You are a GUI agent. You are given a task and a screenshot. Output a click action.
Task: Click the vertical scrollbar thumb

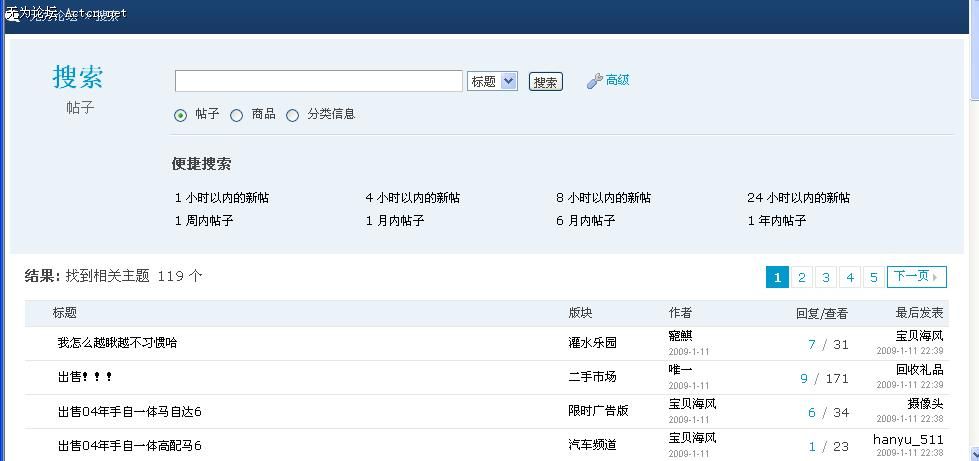click(974, 50)
